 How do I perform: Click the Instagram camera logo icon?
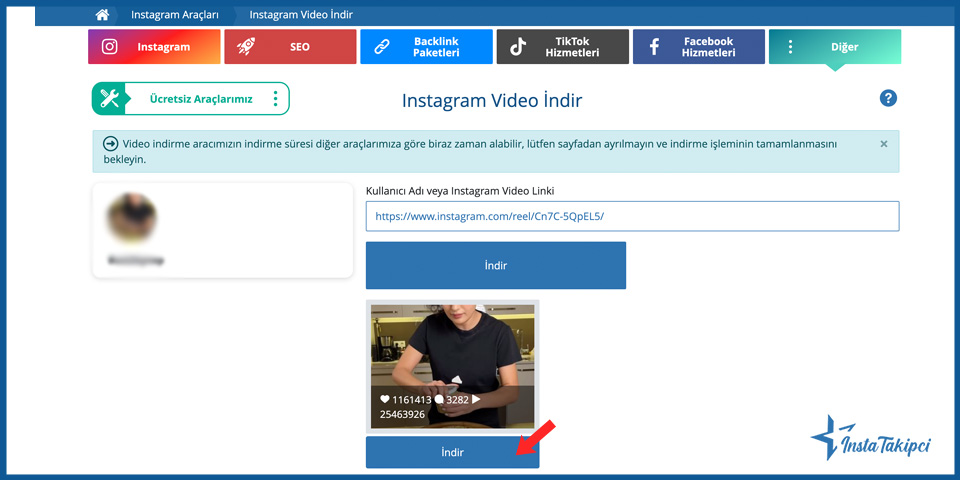[x=110, y=47]
